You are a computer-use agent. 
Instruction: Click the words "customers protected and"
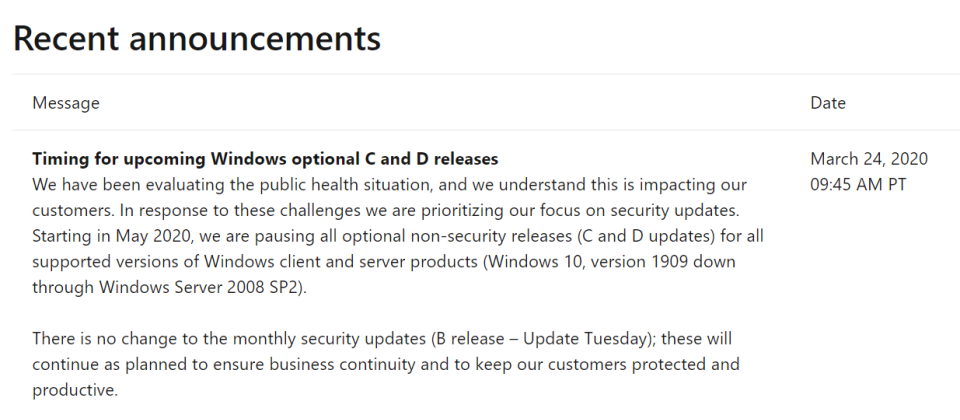click(643, 364)
